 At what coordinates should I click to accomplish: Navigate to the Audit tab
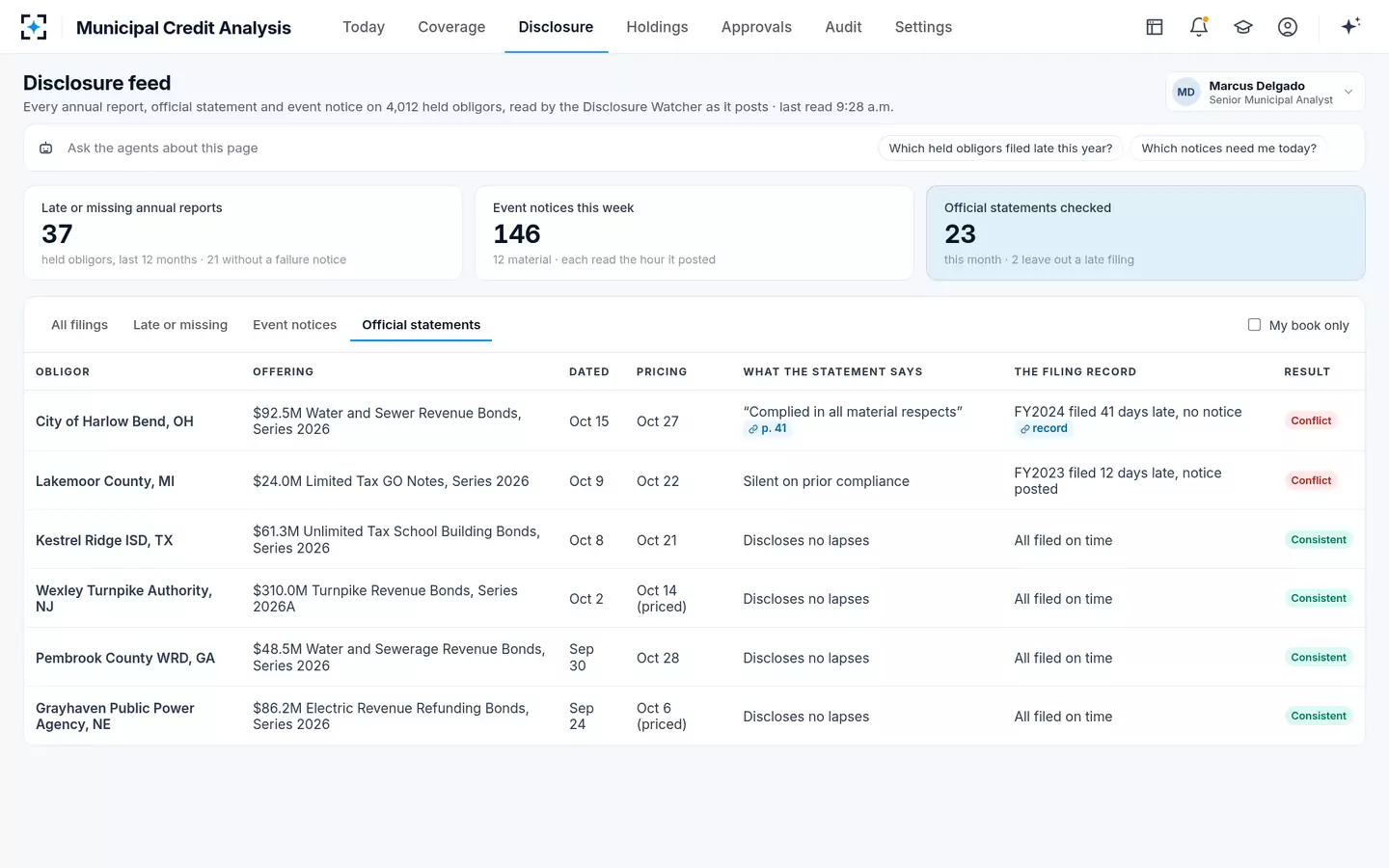pos(843,27)
